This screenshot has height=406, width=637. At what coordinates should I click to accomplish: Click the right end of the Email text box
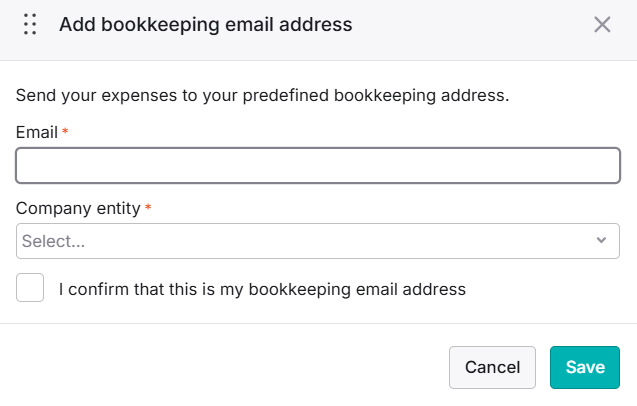pyautogui.click(x=601, y=165)
